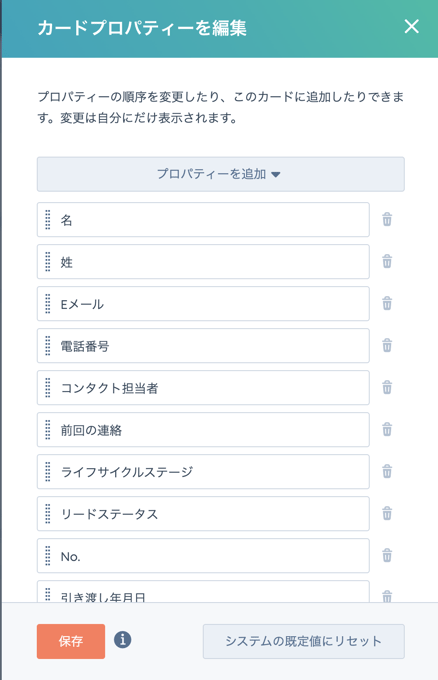This screenshot has height=680, width=438.
Task: Delete the 電話番号 property
Action: pos(387,346)
